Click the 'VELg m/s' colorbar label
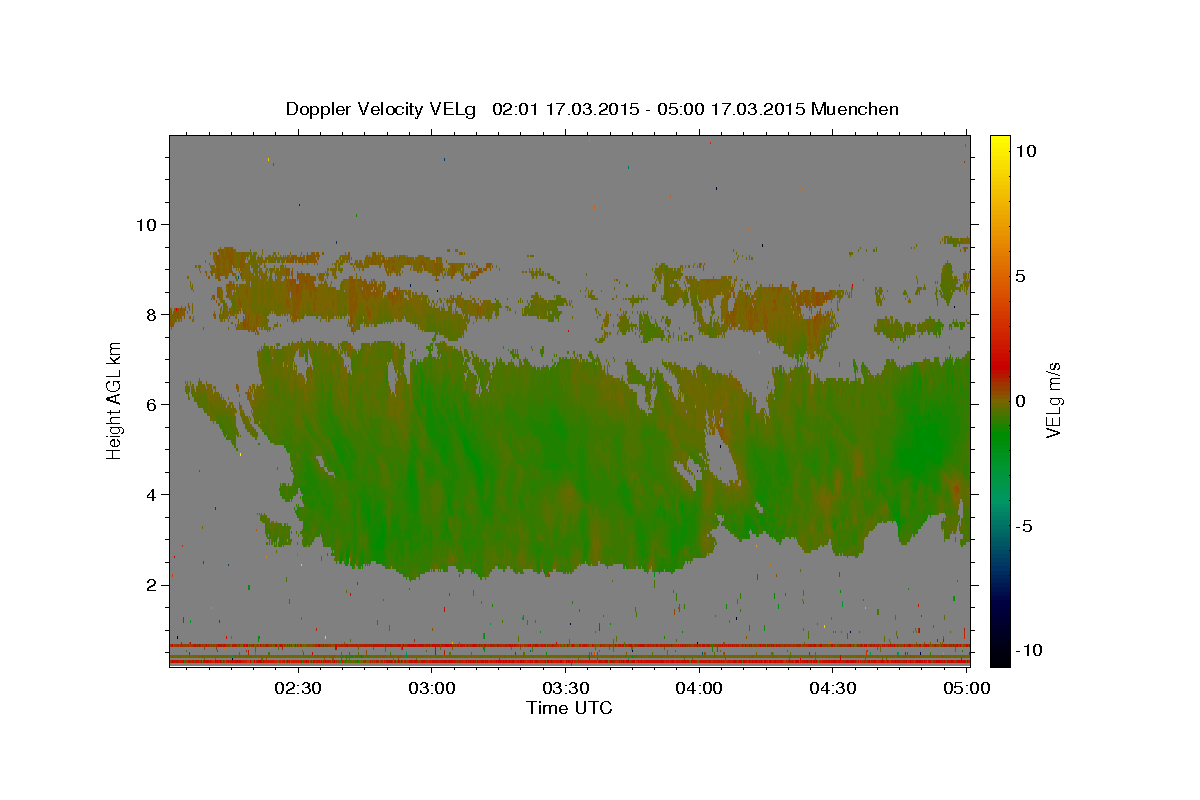The width and height of the screenshot is (1200, 800). pyautogui.click(x=1053, y=400)
